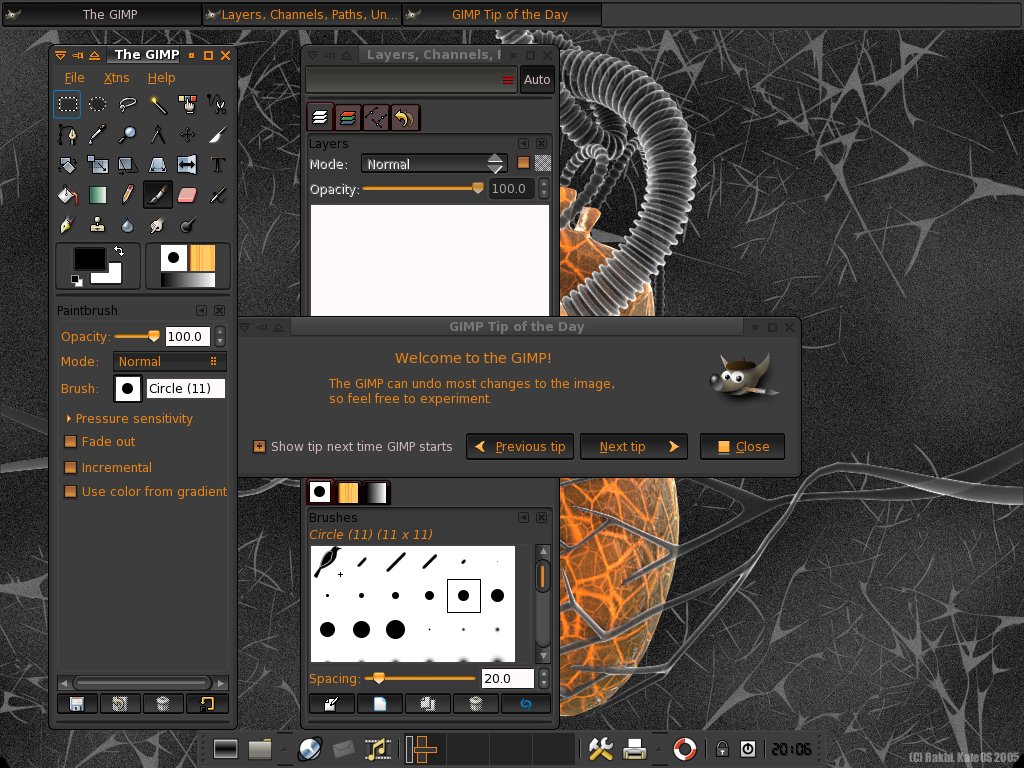The image size is (1024, 768).
Task: Select the Paintbrush tool
Action: point(157,195)
